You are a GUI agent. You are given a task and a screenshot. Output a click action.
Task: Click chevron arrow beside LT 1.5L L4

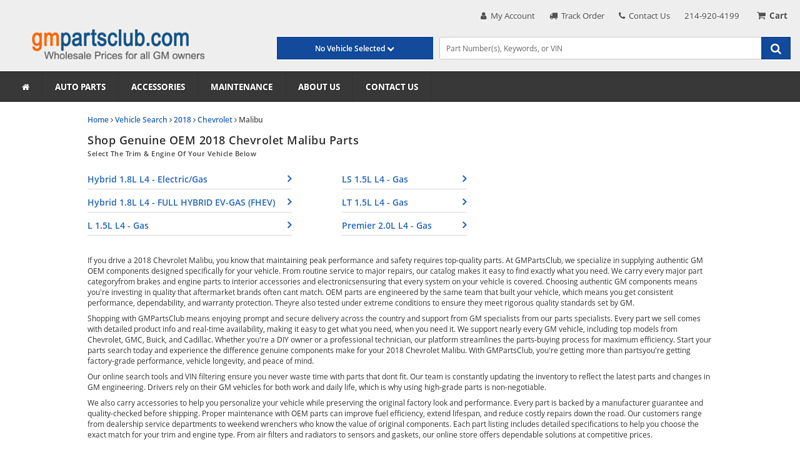pos(464,202)
